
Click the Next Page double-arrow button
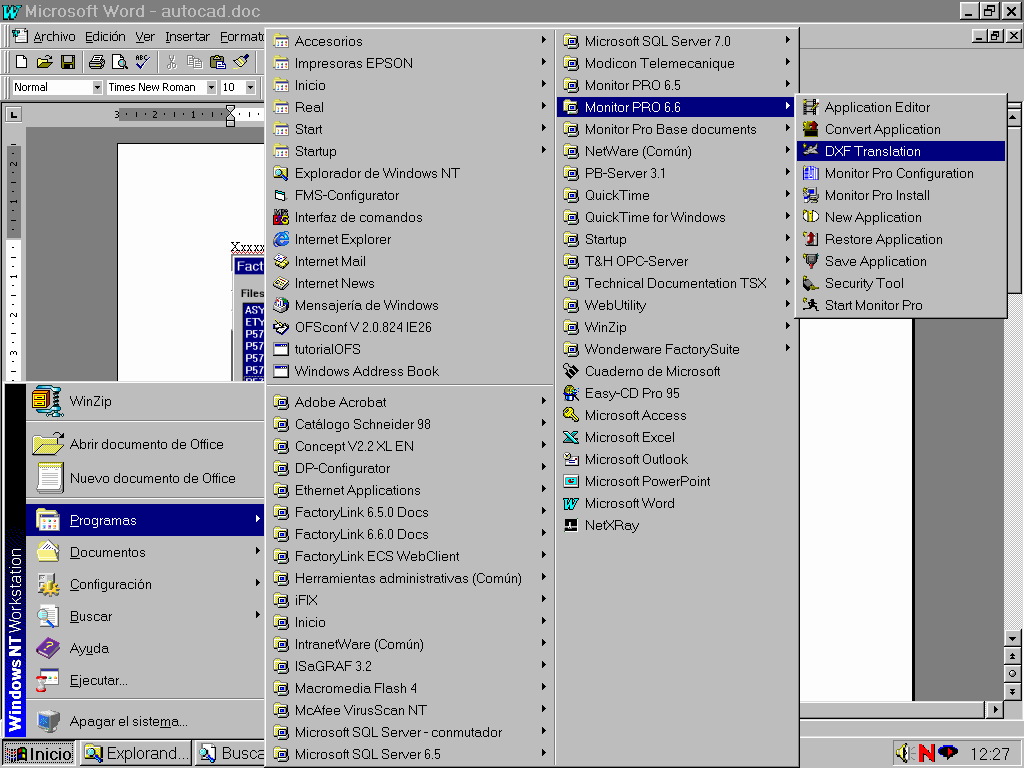[x=1012, y=691]
